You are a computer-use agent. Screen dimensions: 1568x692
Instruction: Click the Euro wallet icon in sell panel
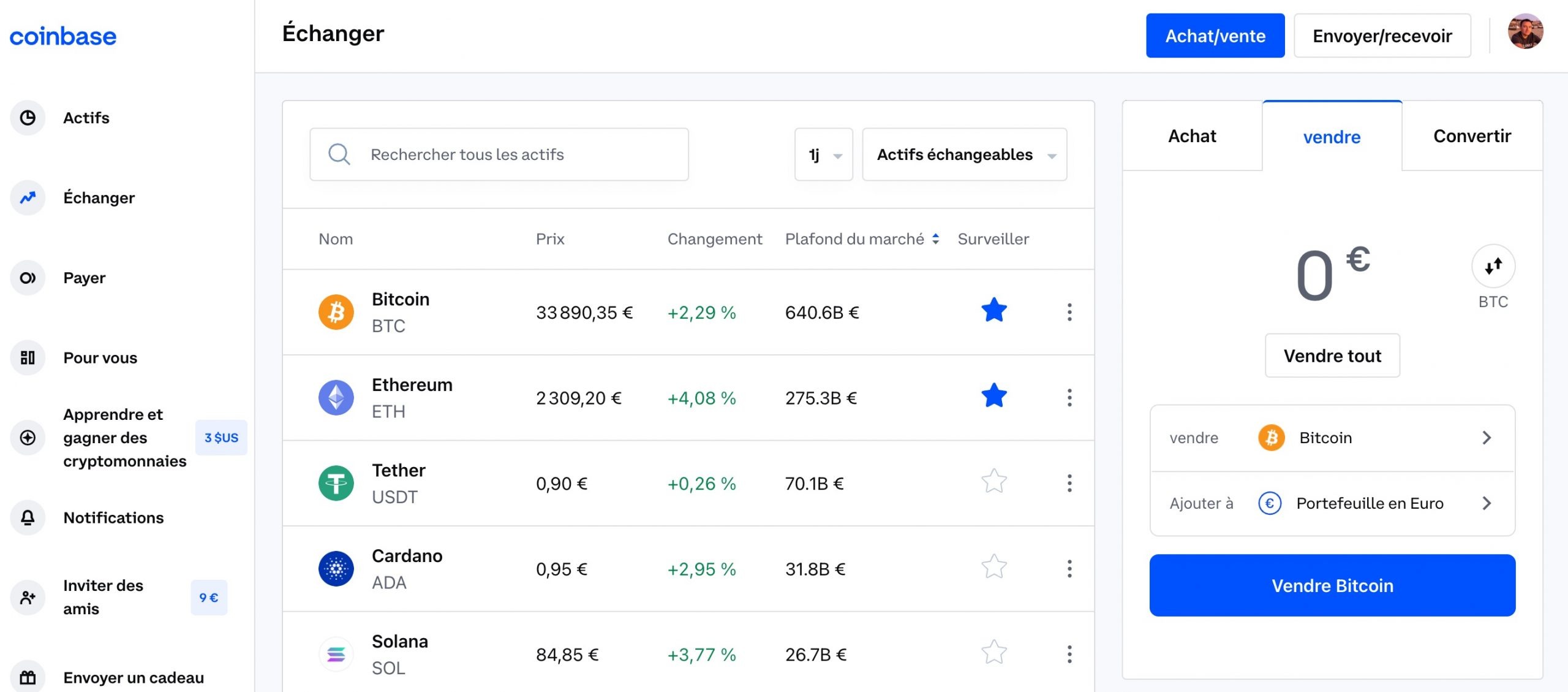point(1270,503)
